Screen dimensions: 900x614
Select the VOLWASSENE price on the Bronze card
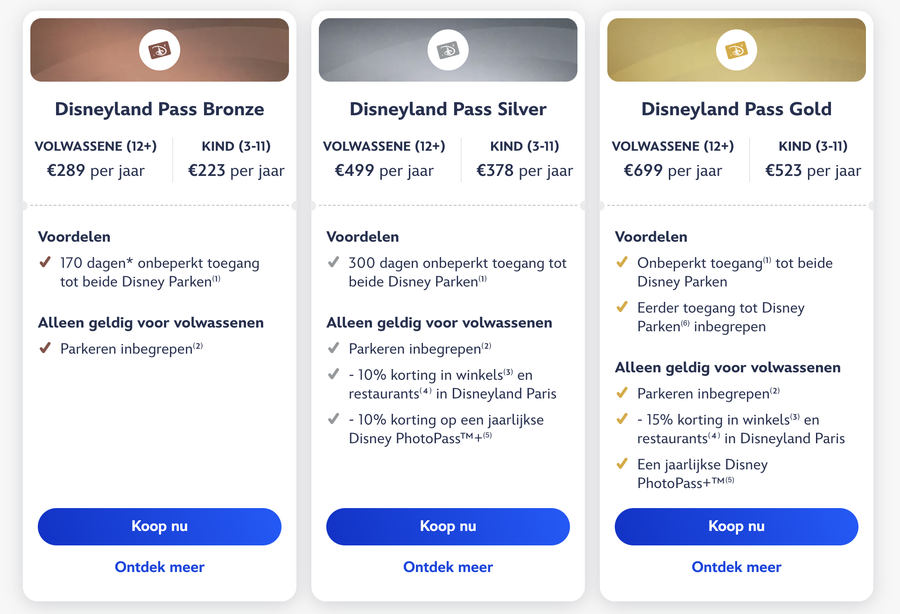point(95,171)
